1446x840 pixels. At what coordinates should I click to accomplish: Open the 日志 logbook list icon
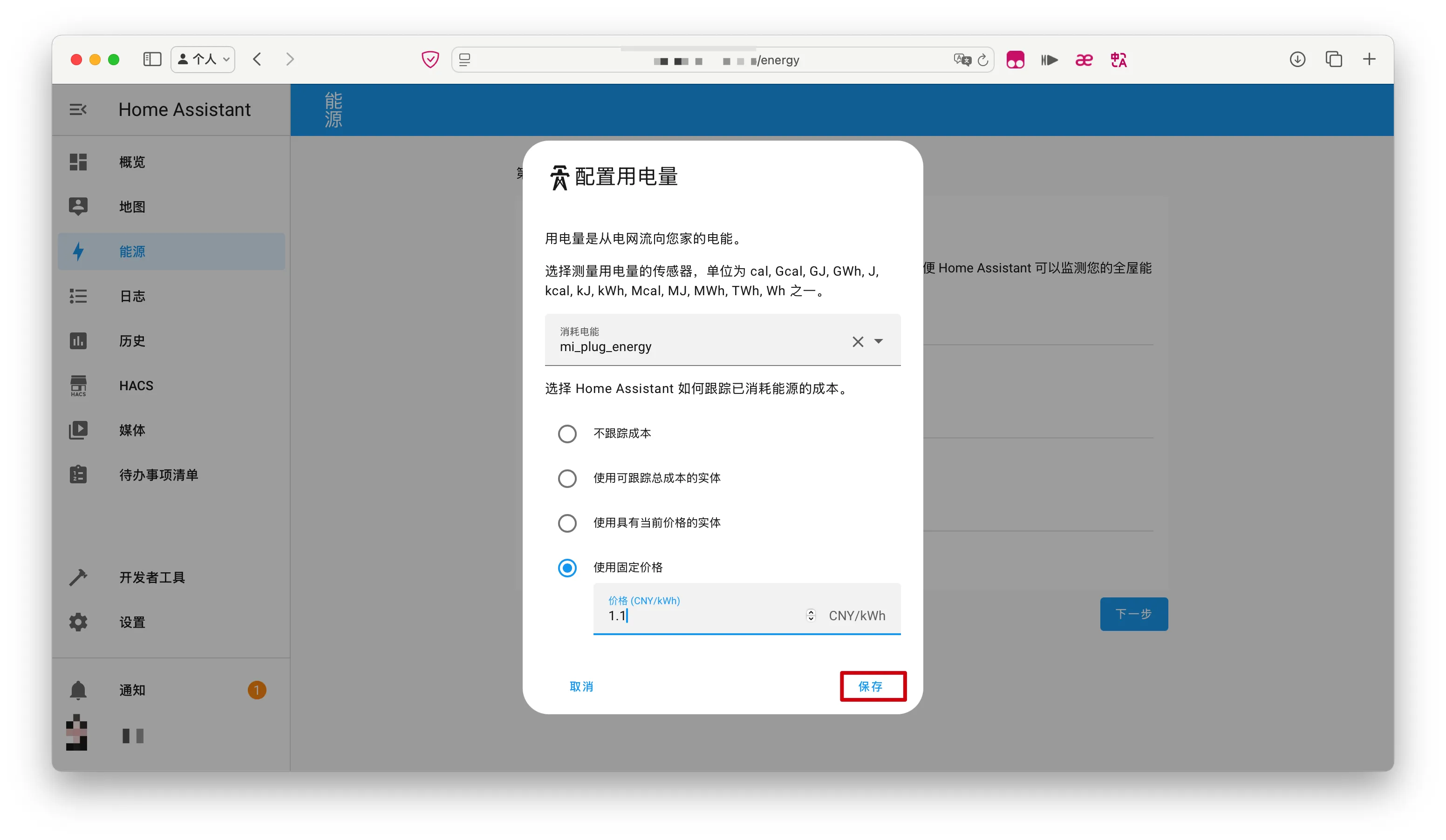[78, 296]
